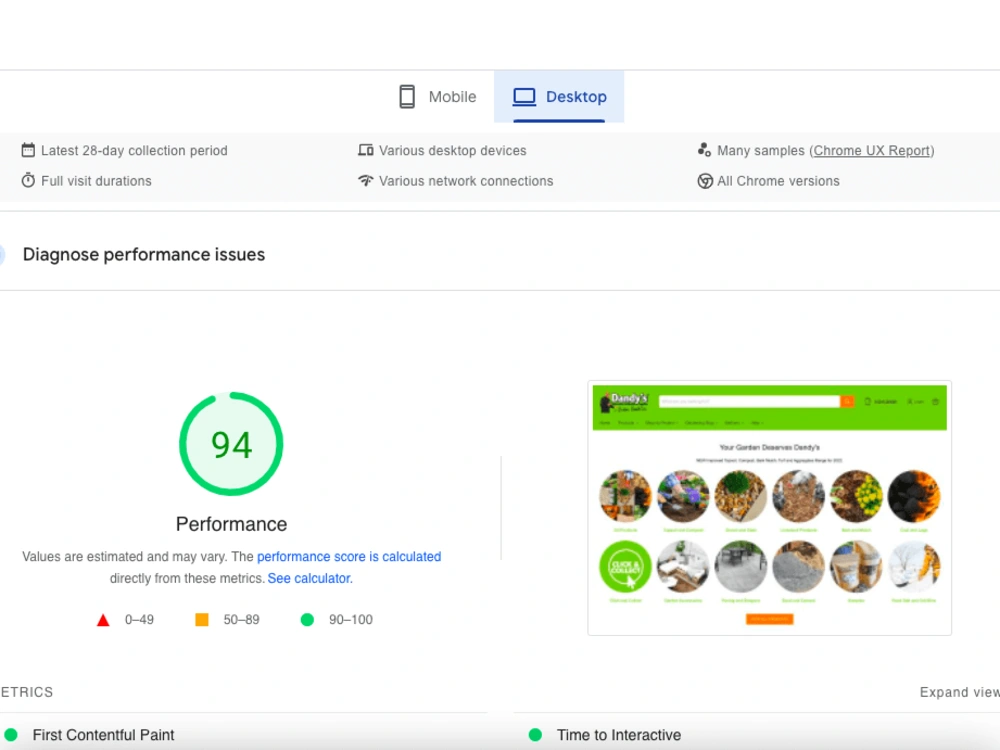Click the Latest 28-day collection period text
This screenshot has height=750, width=1000.
pos(134,151)
